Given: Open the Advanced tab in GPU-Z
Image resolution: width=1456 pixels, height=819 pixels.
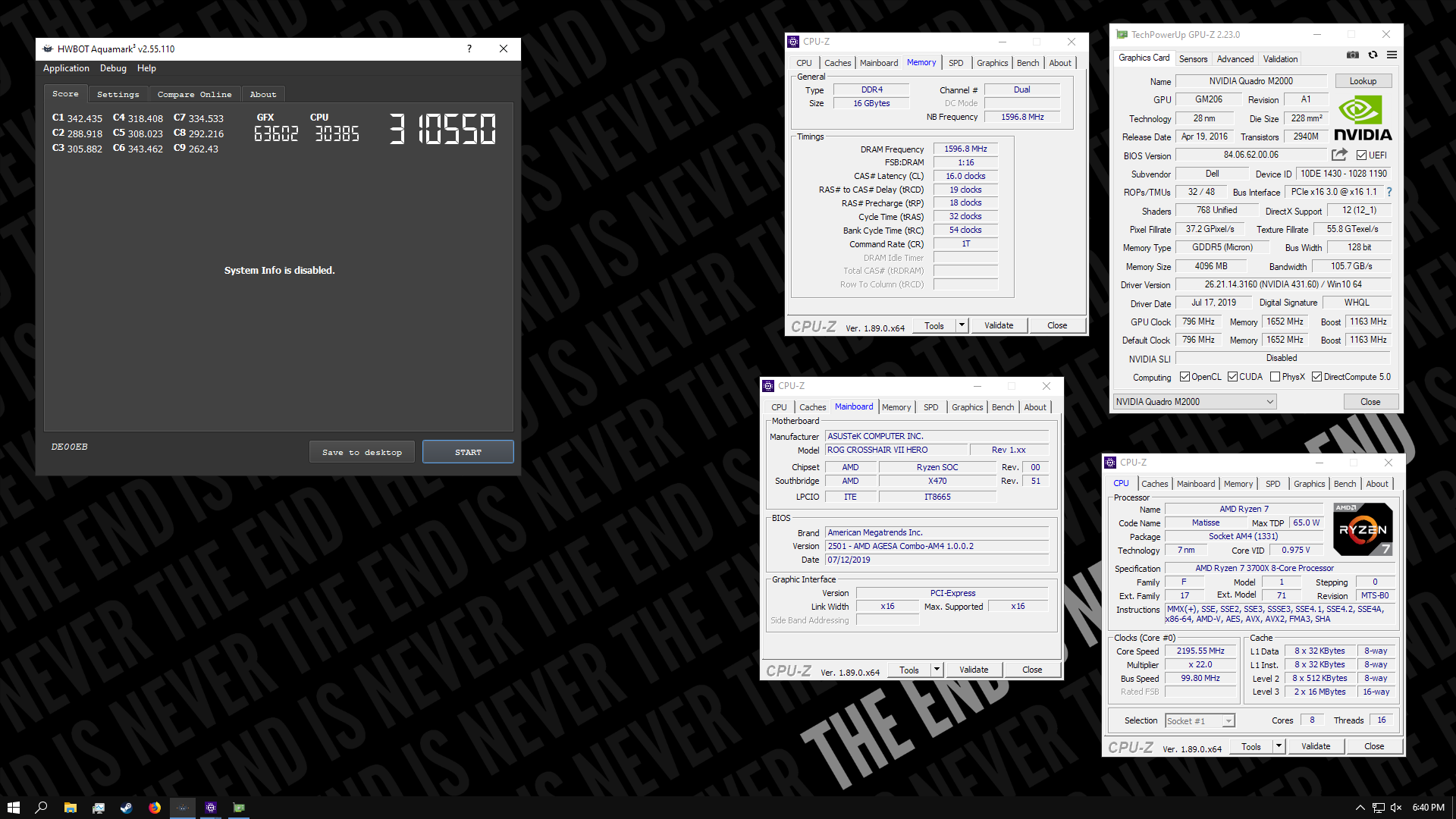Looking at the screenshot, I should click(x=1235, y=59).
